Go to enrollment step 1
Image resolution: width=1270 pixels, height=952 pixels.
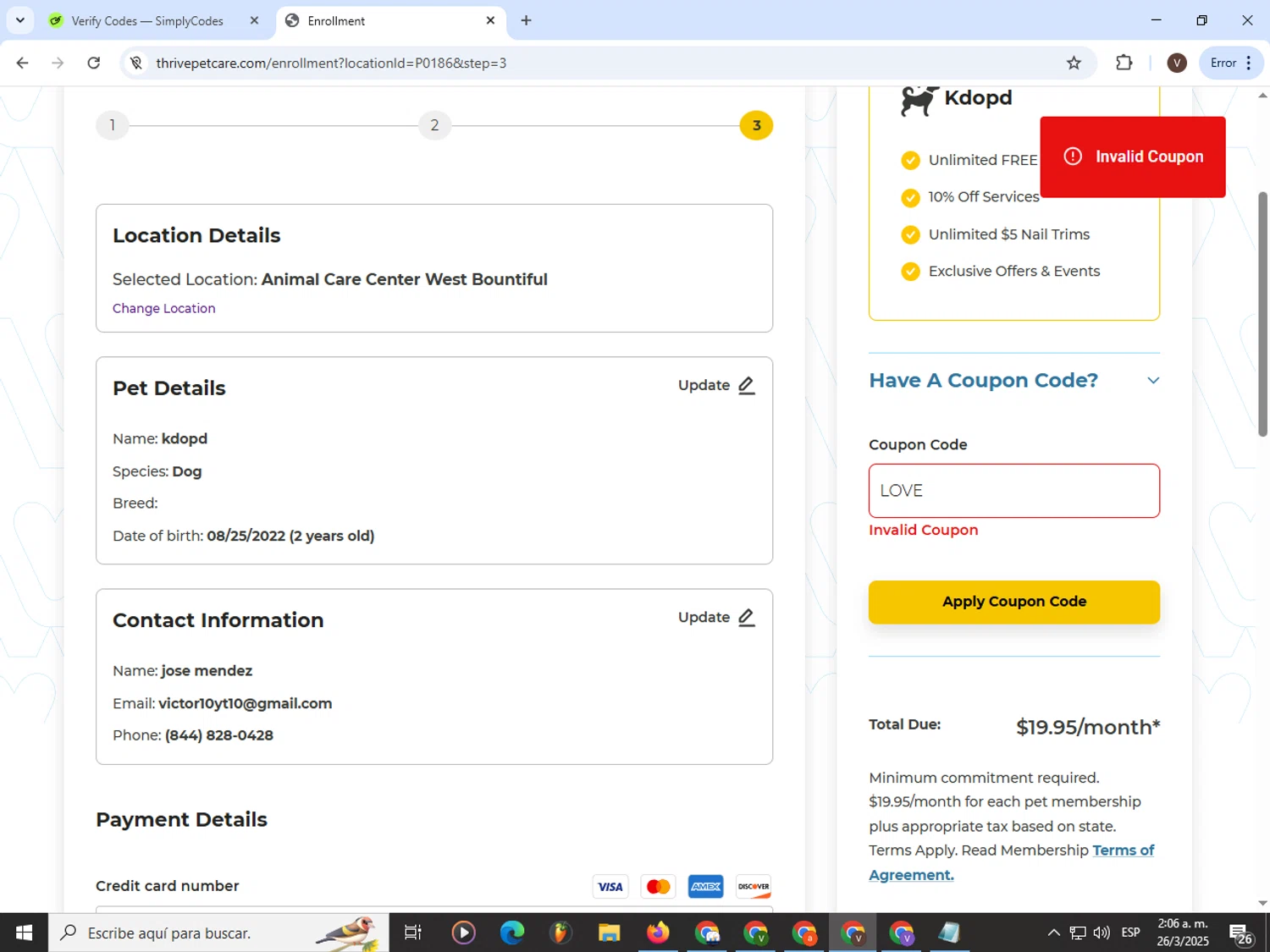coord(112,125)
